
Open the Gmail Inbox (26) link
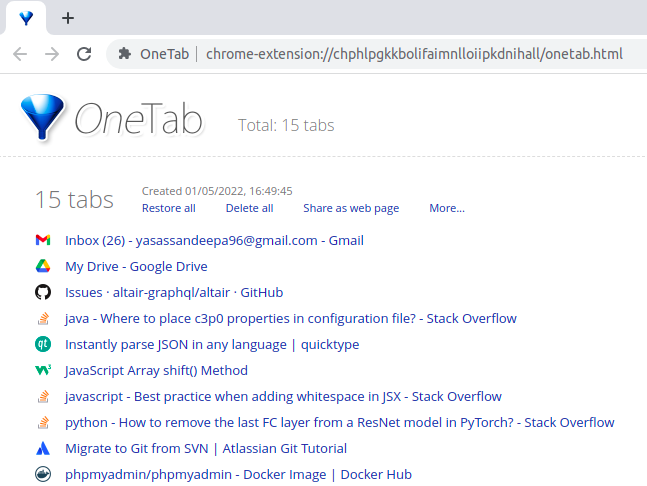click(x=214, y=241)
